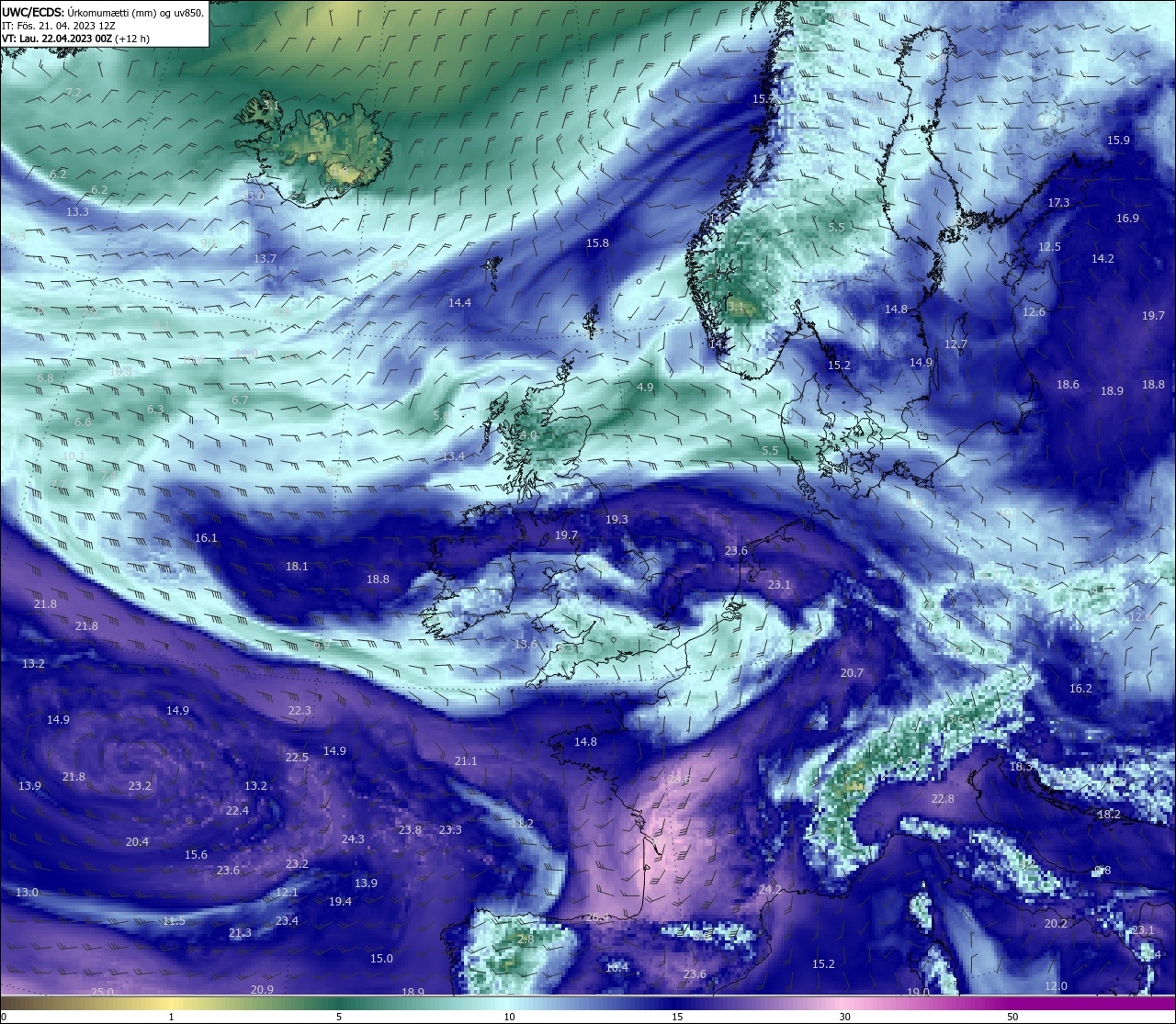Click the value 16.1 west of Ireland
The width and height of the screenshot is (1176, 1024).
(x=206, y=538)
